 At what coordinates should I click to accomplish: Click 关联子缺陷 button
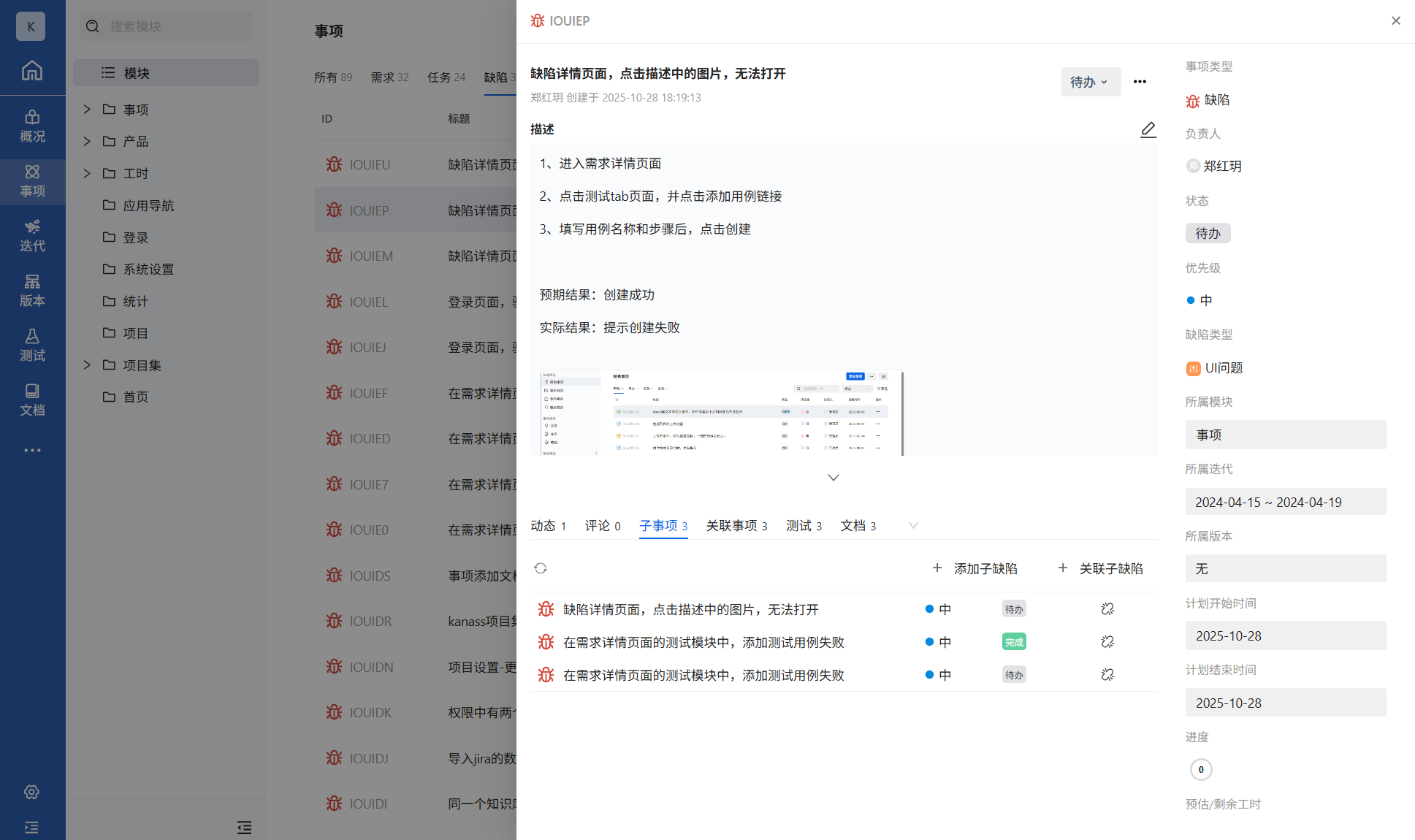click(x=1101, y=568)
